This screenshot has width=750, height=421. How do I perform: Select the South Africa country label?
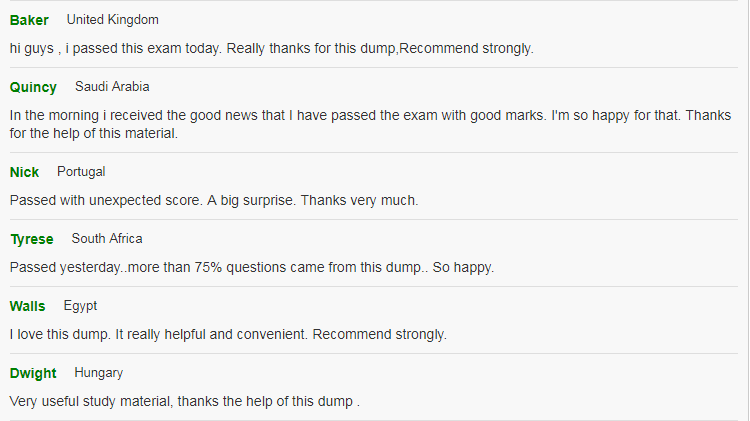(x=107, y=239)
